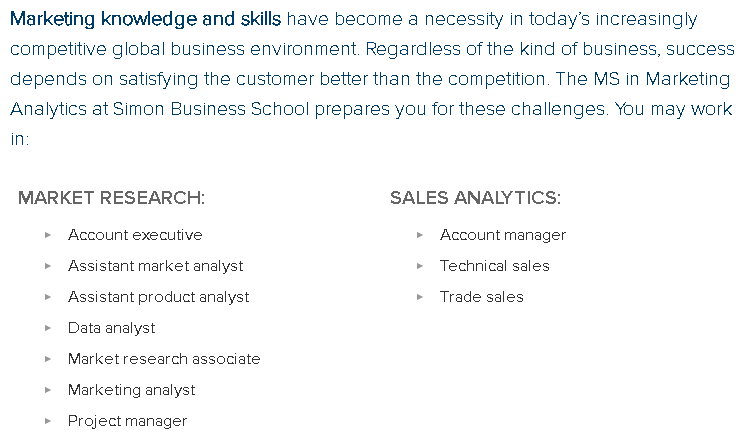This screenshot has height=442, width=740.
Task: Click the 'Data analyst' list item
Action: click(x=111, y=328)
